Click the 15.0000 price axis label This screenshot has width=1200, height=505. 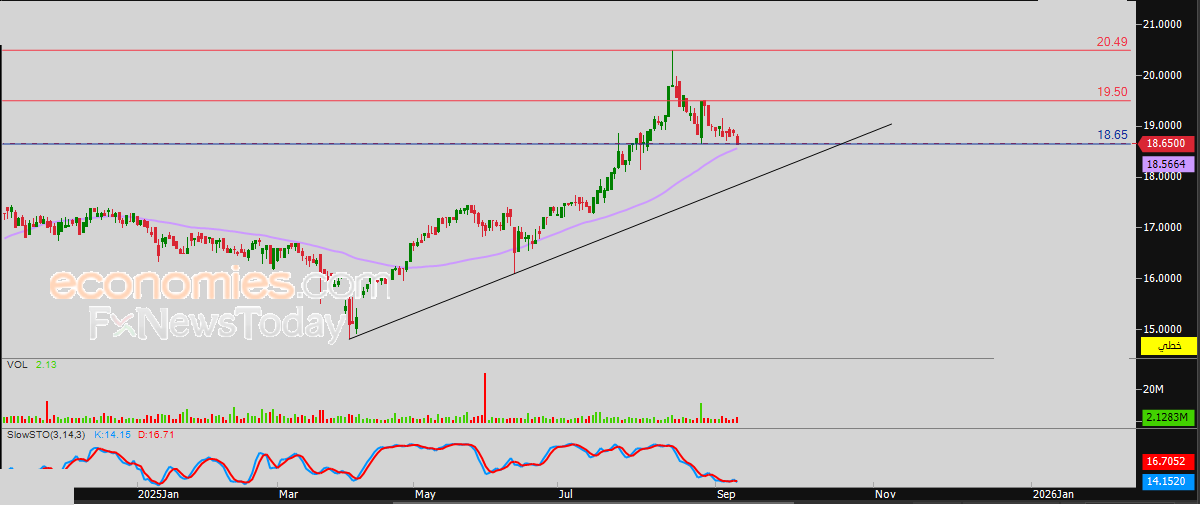(1163, 329)
